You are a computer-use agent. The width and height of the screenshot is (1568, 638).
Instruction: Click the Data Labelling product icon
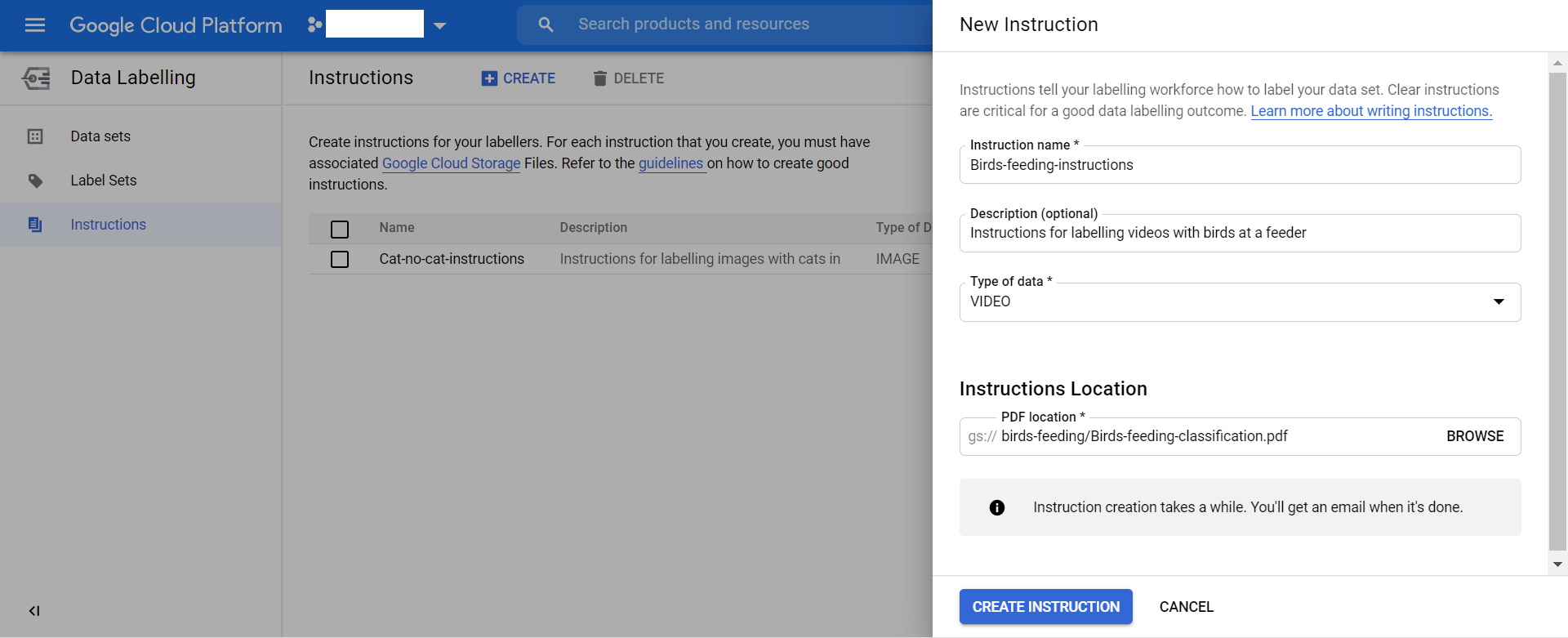point(36,78)
